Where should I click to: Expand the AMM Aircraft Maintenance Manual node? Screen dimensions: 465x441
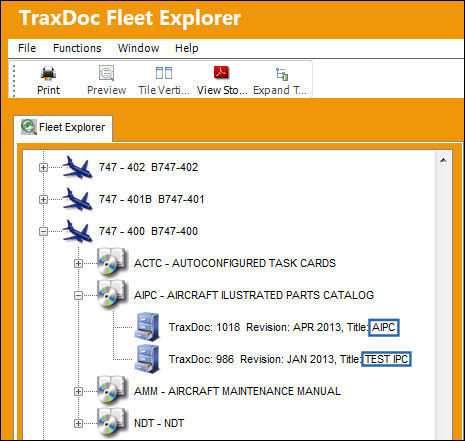[78, 391]
